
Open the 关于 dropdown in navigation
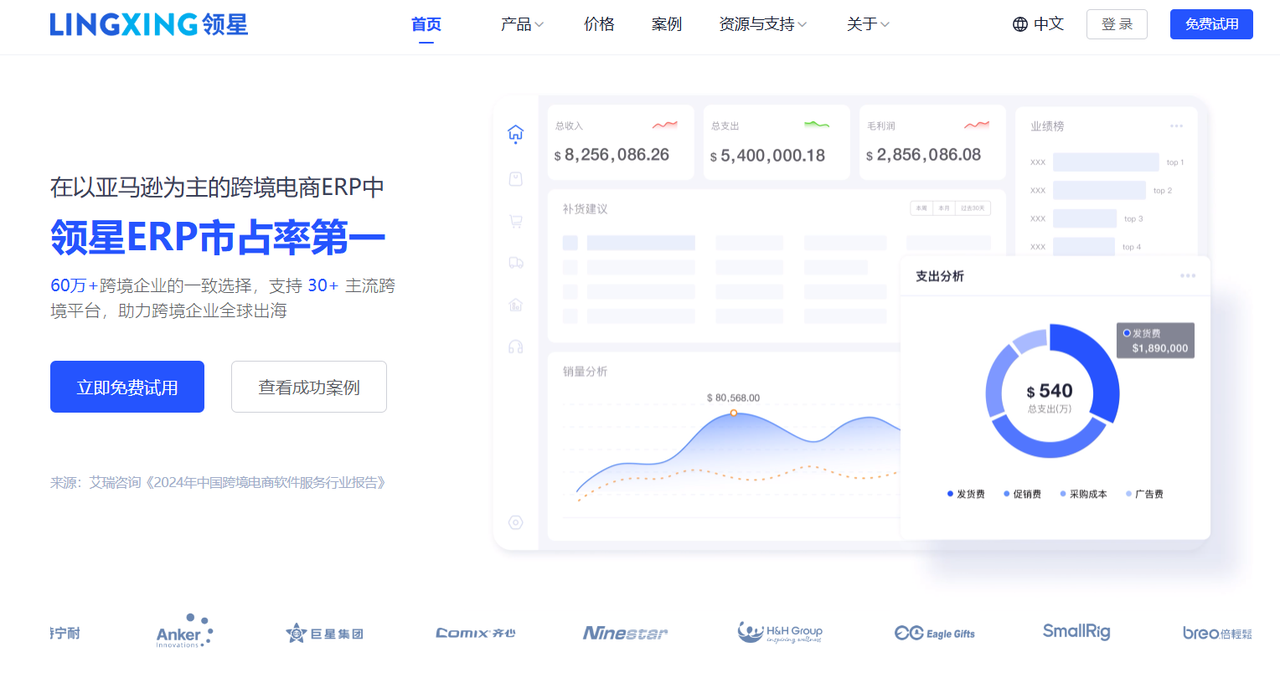pos(866,23)
